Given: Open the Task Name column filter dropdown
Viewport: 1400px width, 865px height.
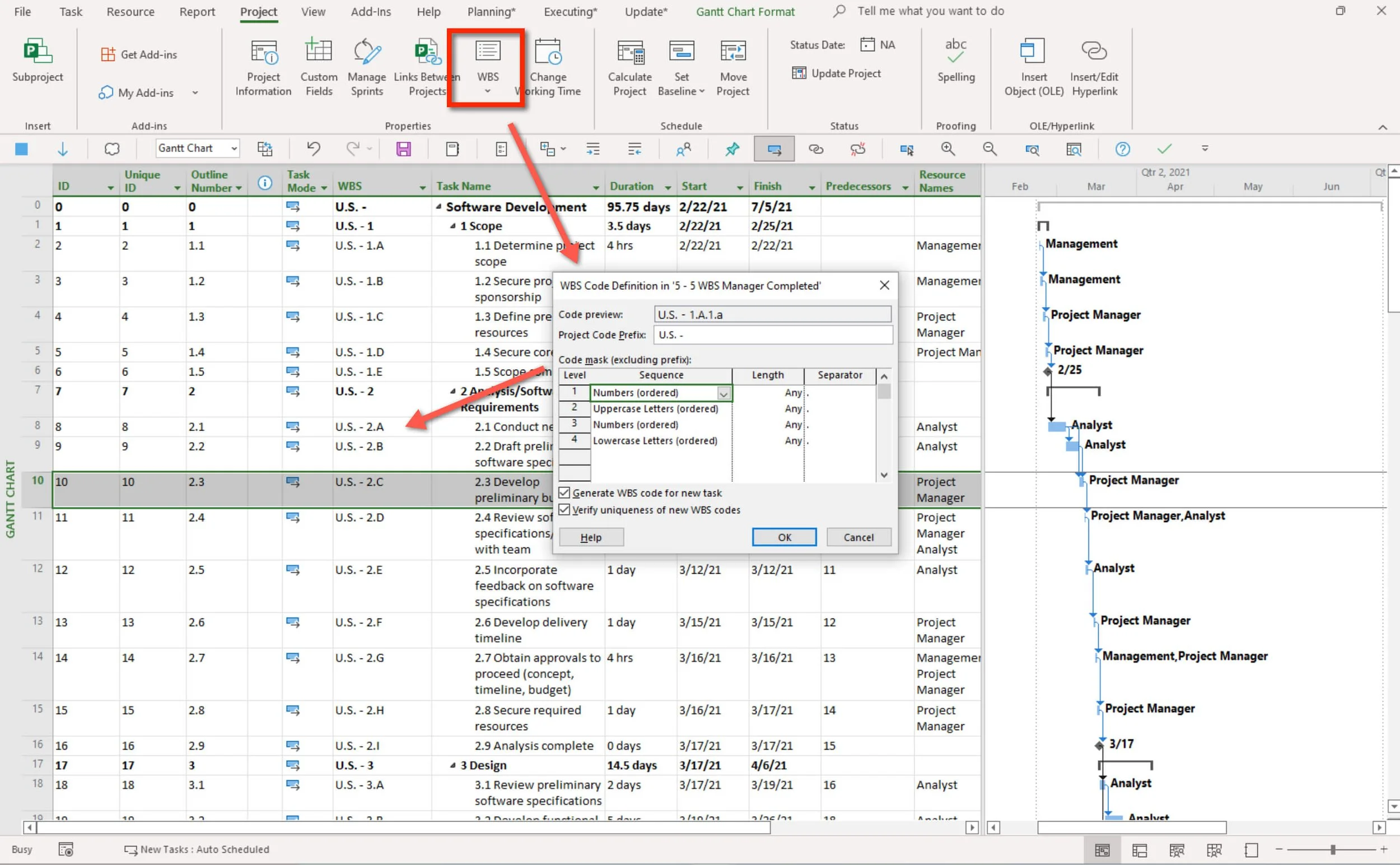Looking at the screenshot, I should coord(595,188).
